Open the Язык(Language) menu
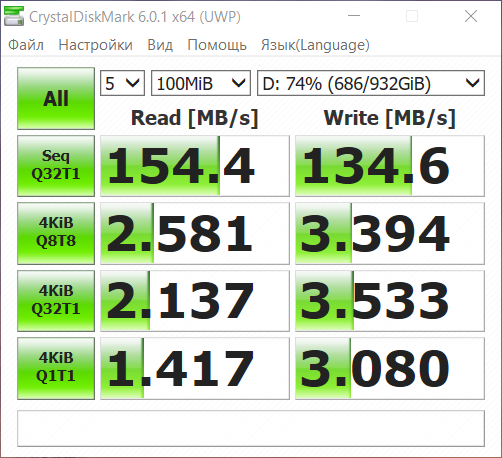This screenshot has width=502, height=458. coord(315,45)
